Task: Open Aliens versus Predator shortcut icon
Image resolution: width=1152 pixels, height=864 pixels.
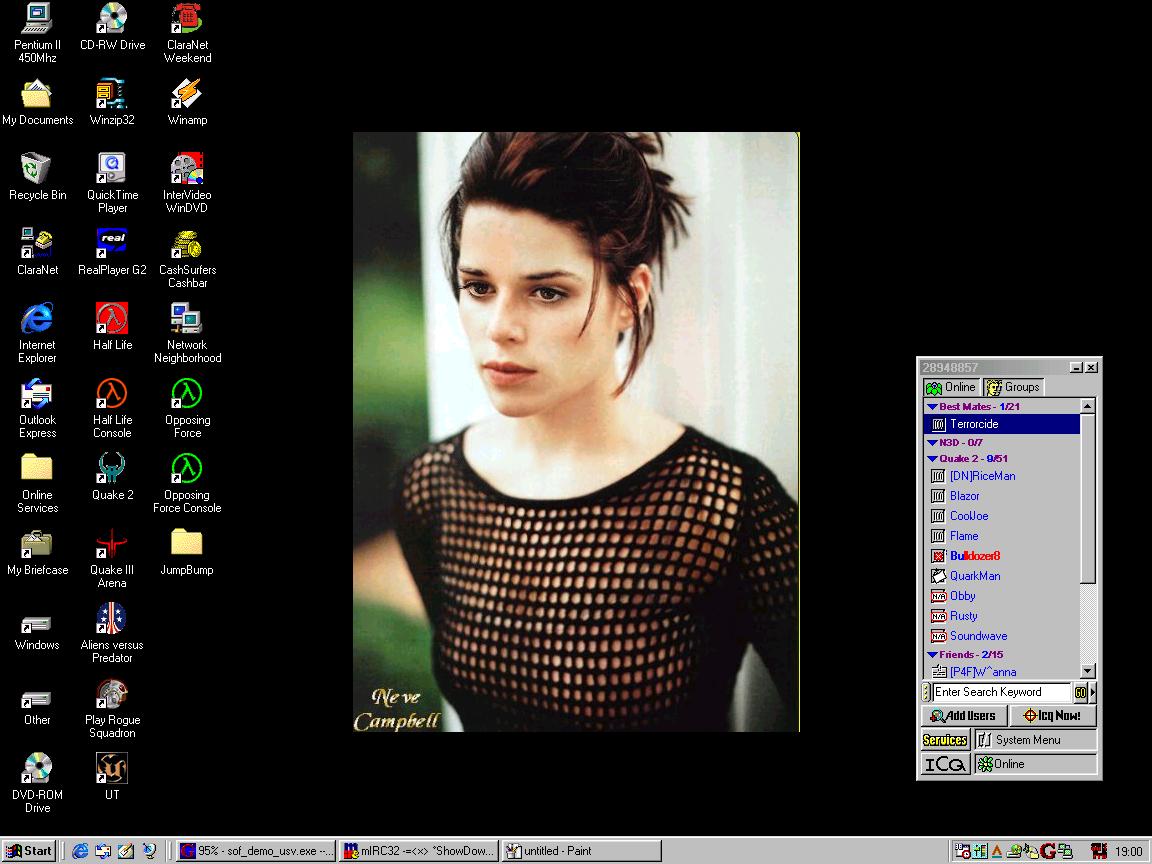Action: pos(112,619)
